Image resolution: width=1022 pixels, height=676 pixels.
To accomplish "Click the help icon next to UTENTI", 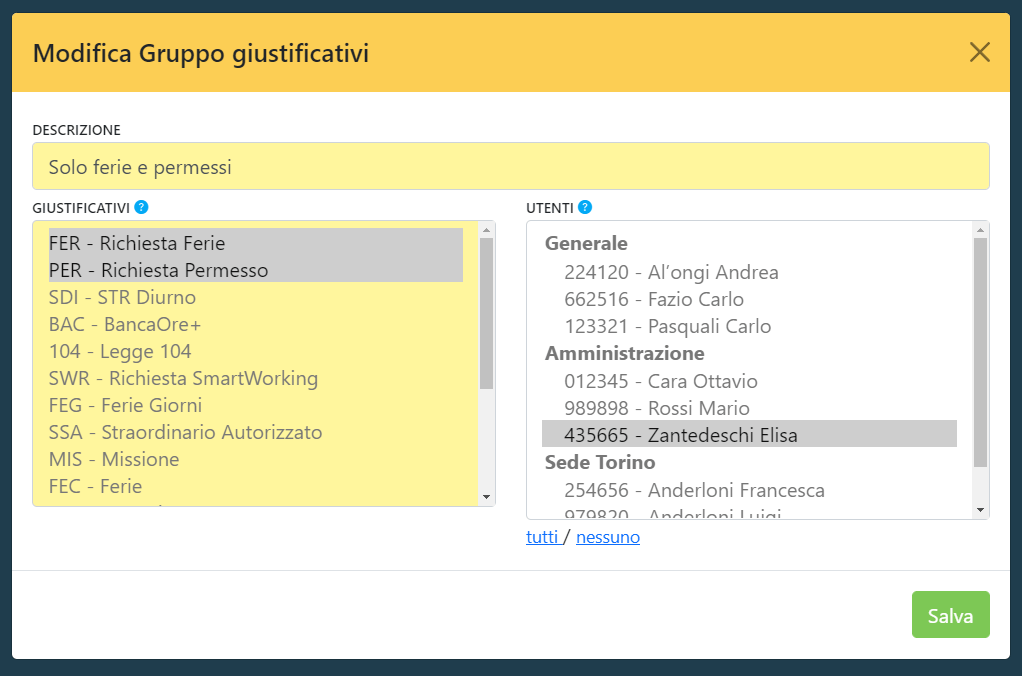I will click(585, 208).
